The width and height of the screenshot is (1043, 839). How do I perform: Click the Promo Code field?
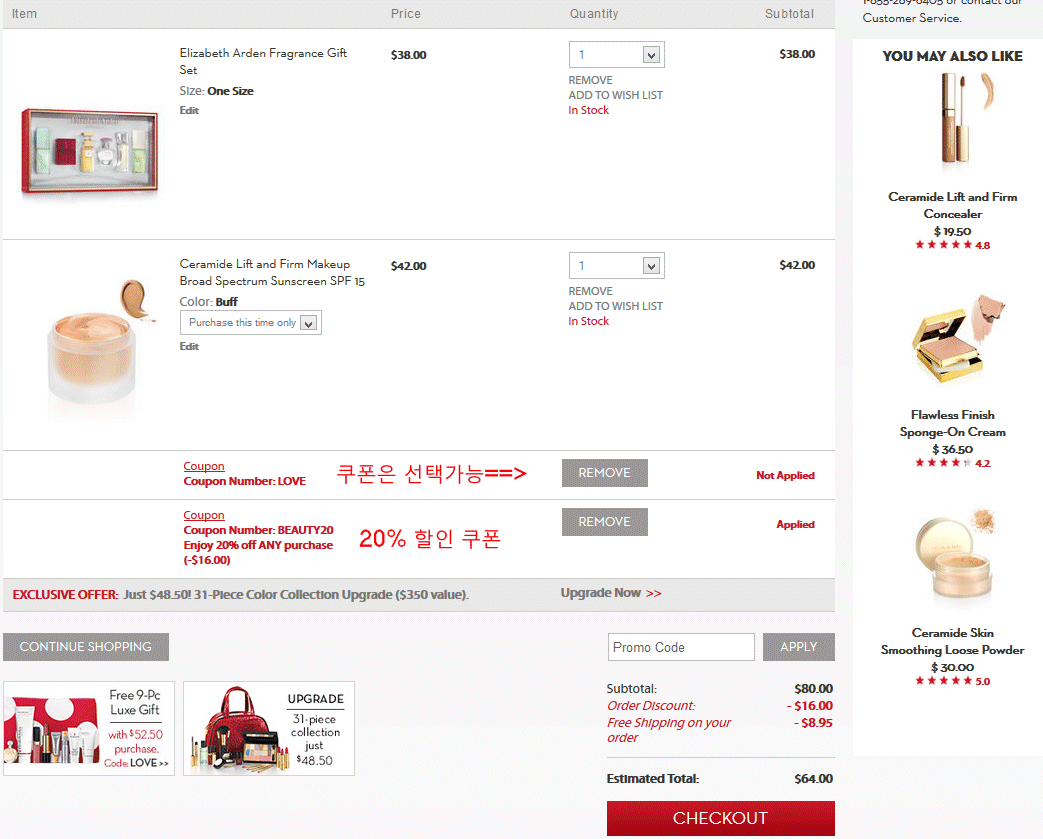(x=681, y=647)
